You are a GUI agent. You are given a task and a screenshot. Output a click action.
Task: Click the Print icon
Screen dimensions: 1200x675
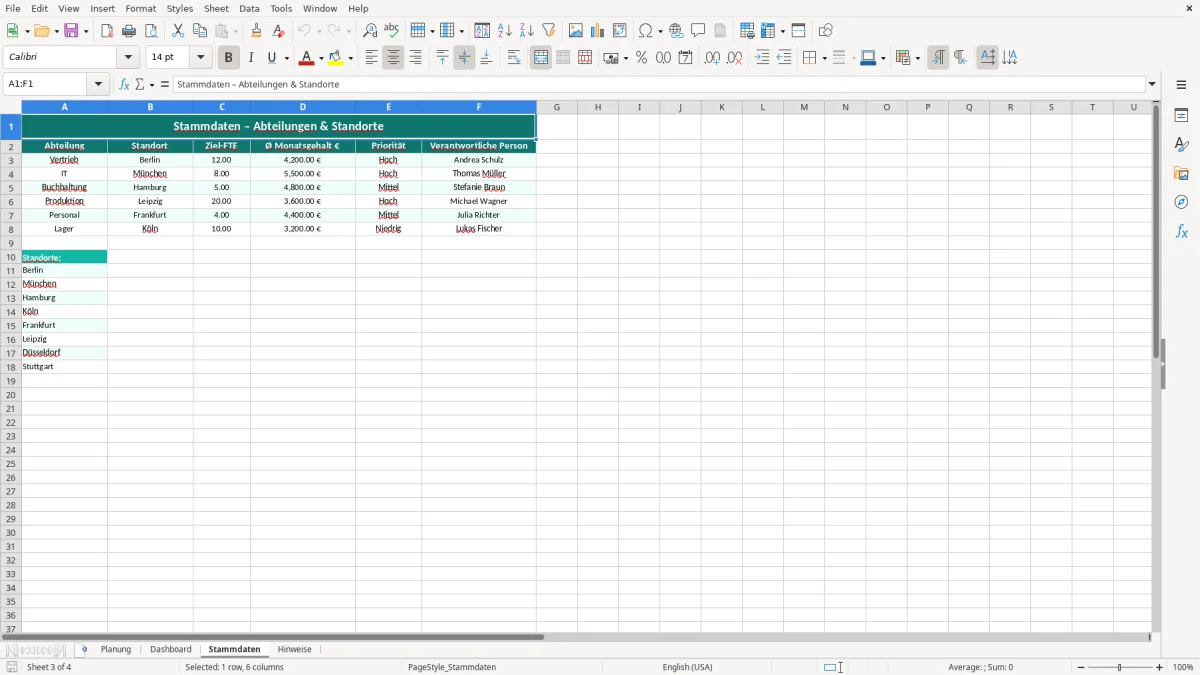coord(129,31)
